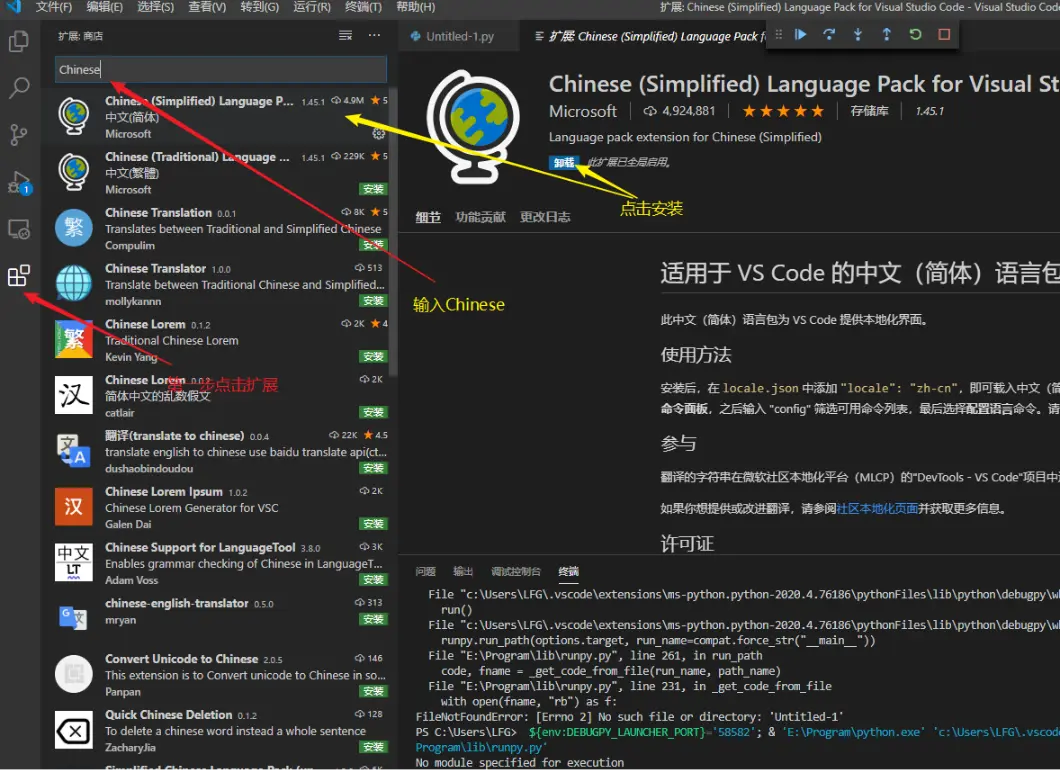1060x770 pixels.
Task: Install Chinese (Traditional) Language pack
Action: [x=373, y=189]
